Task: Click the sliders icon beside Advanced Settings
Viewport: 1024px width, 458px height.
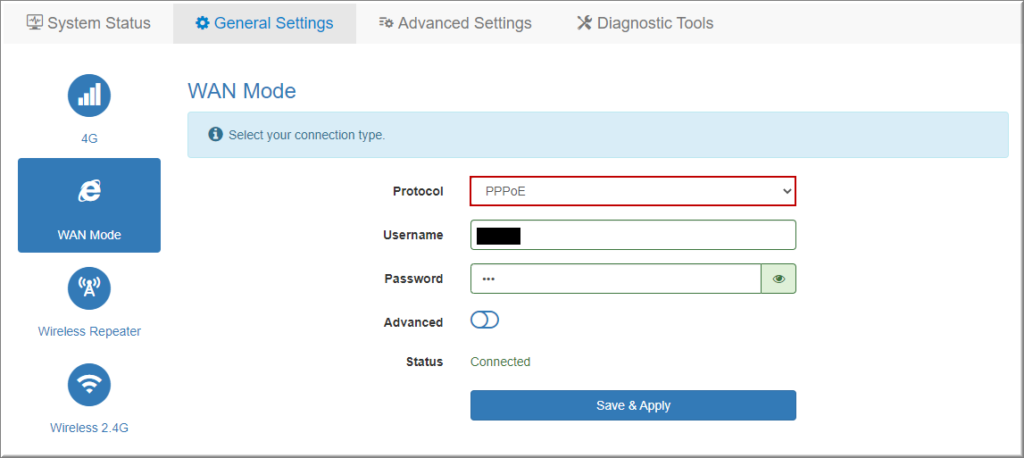Action: [x=386, y=22]
